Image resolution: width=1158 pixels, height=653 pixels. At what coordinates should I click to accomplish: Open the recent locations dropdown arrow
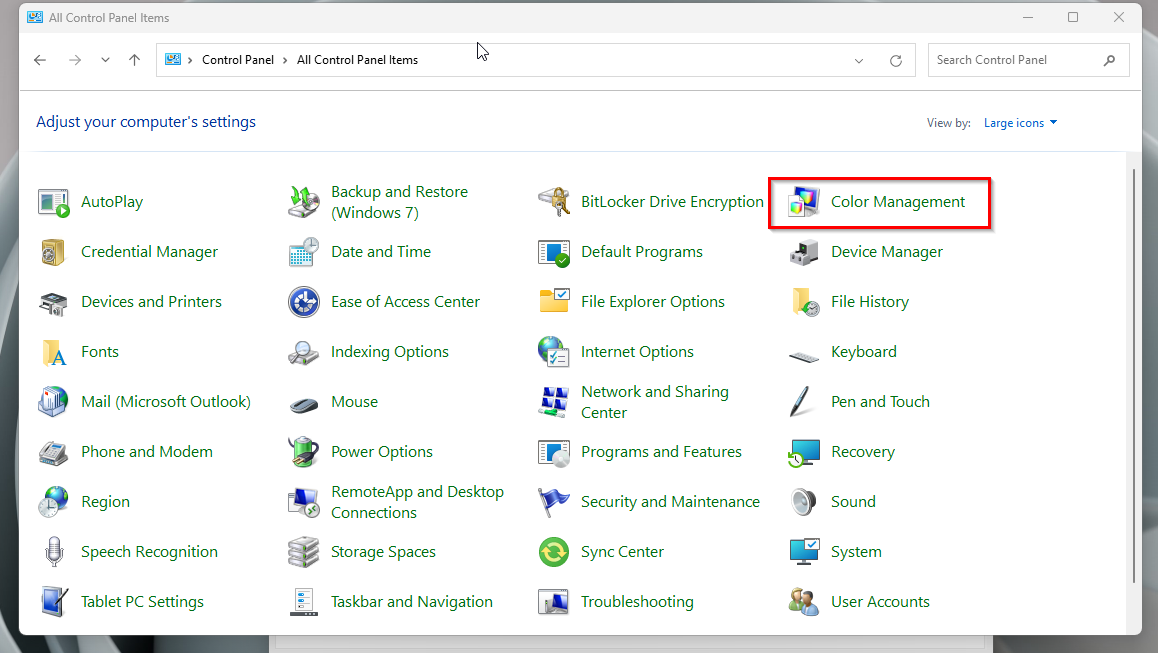[x=105, y=60]
